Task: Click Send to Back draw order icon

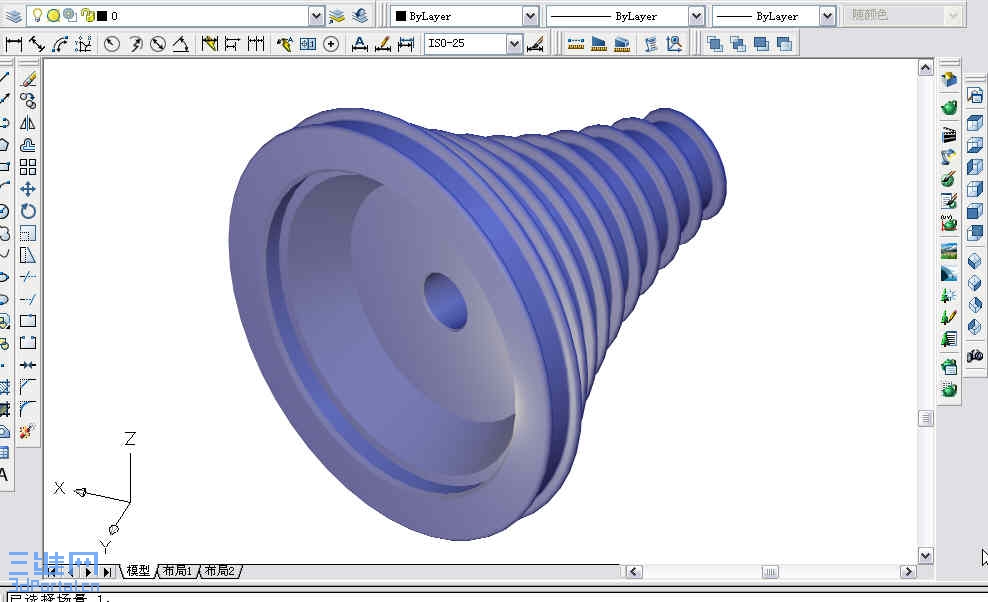Action: point(738,43)
